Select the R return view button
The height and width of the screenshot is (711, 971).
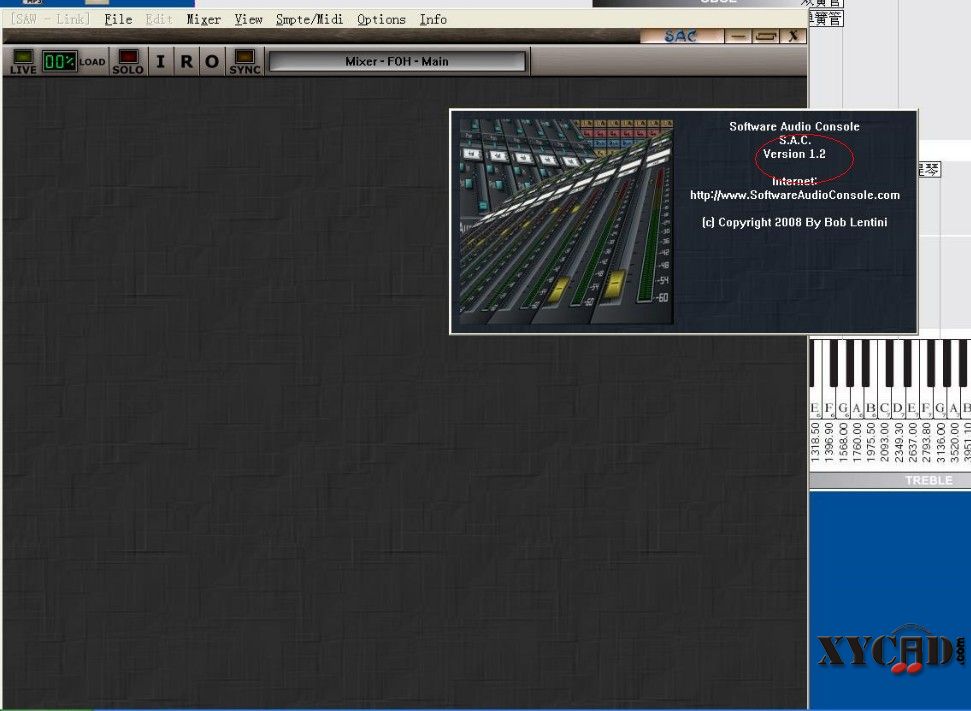186,61
